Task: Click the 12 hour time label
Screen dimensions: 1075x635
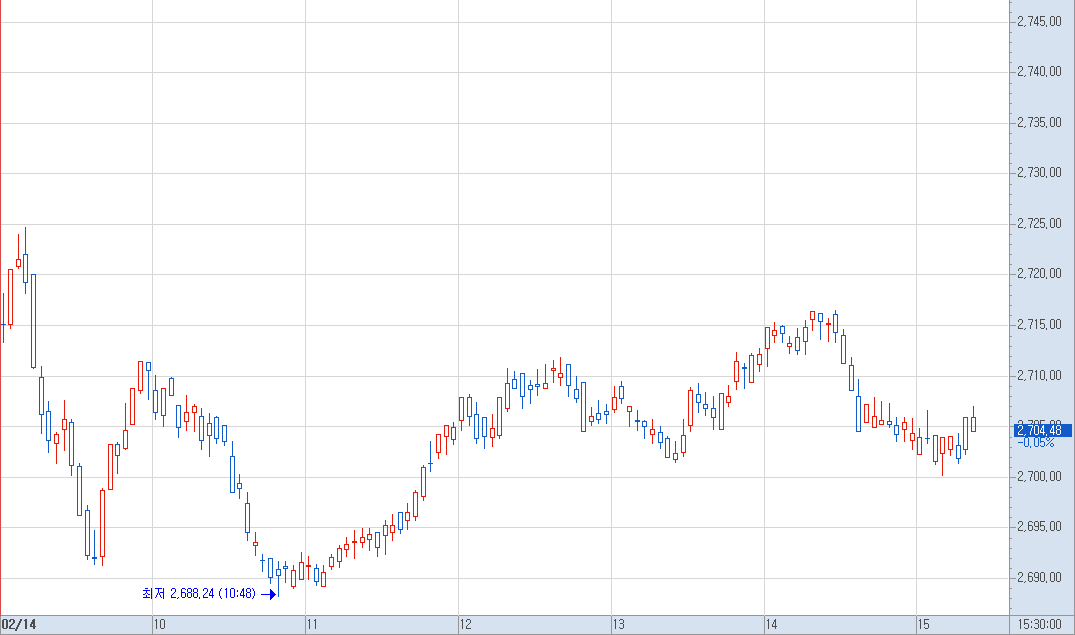Action: pyautogui.click(x=466, y=624)
